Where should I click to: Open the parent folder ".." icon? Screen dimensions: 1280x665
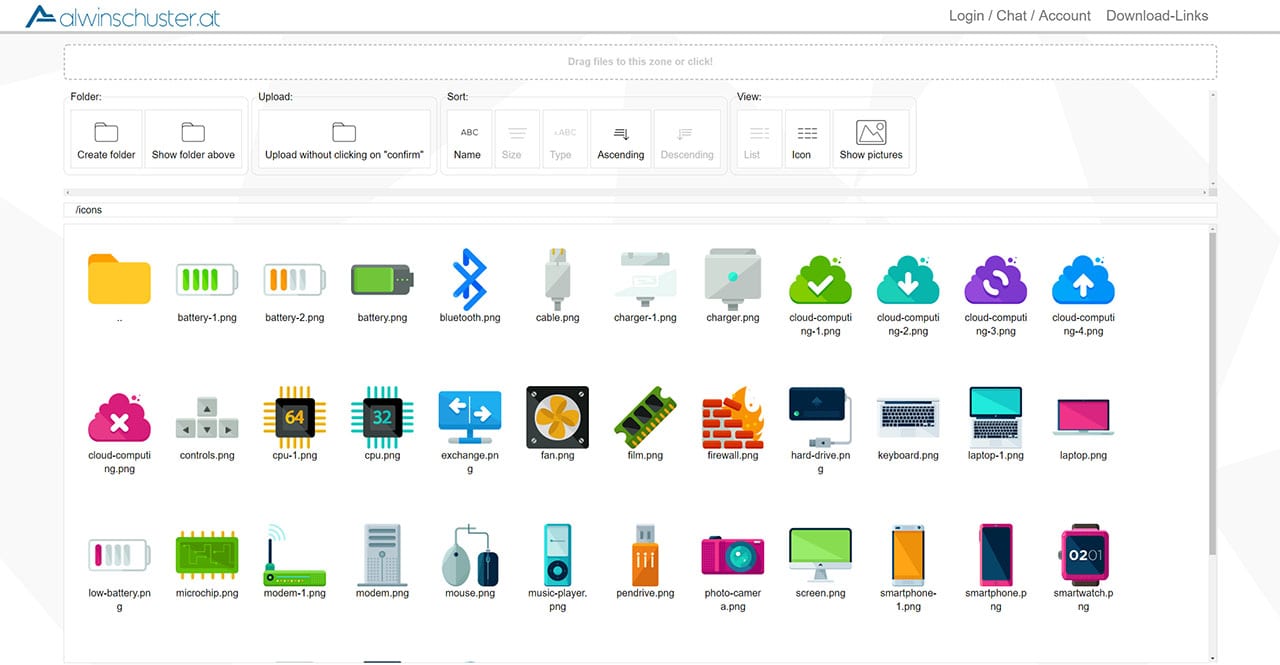(119, 279)
